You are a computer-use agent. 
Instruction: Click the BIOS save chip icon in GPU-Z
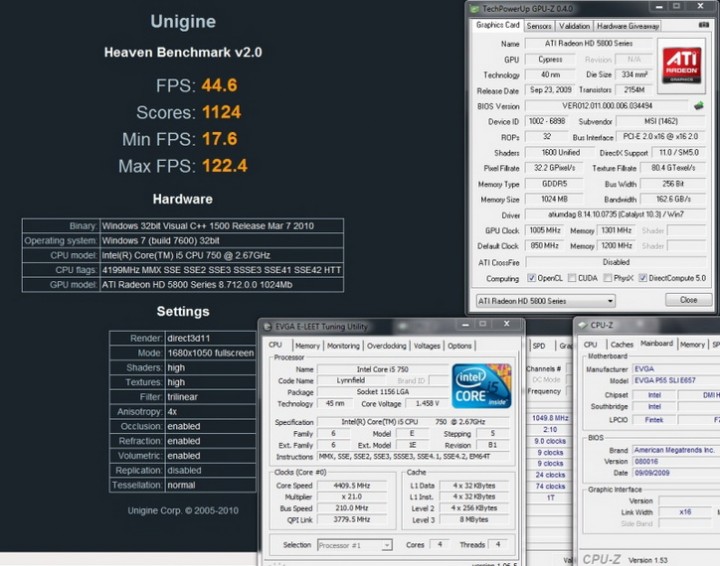coord(698,106)
